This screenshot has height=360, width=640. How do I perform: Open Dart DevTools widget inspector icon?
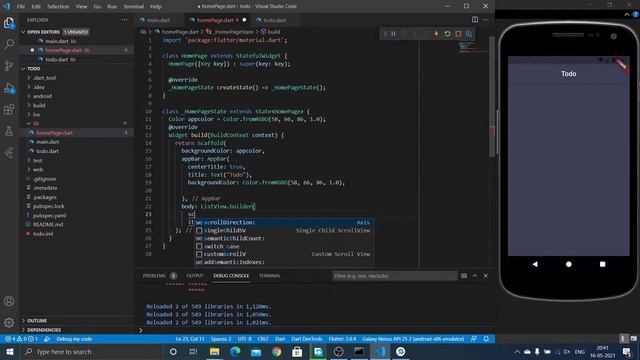[469, 34]
